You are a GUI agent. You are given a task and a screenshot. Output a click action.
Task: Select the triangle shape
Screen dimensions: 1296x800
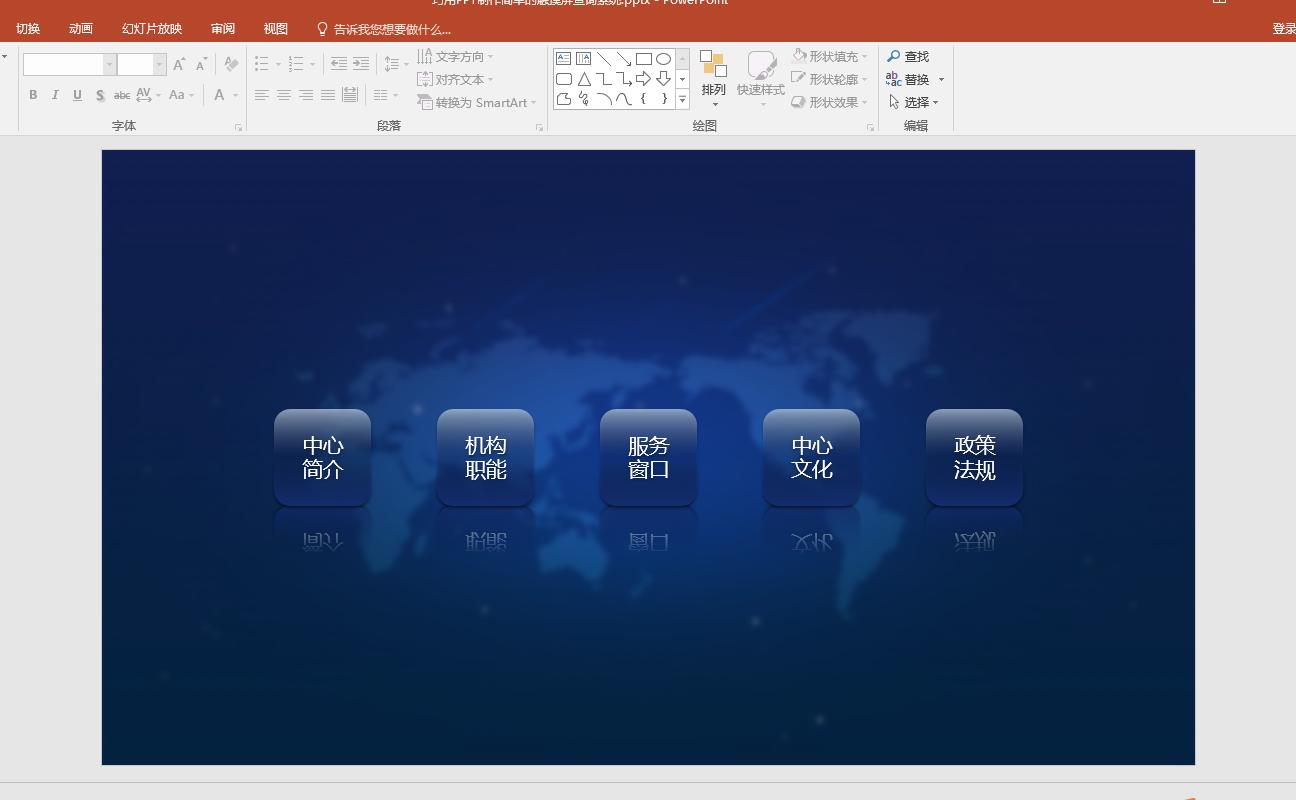pos(584,79)
